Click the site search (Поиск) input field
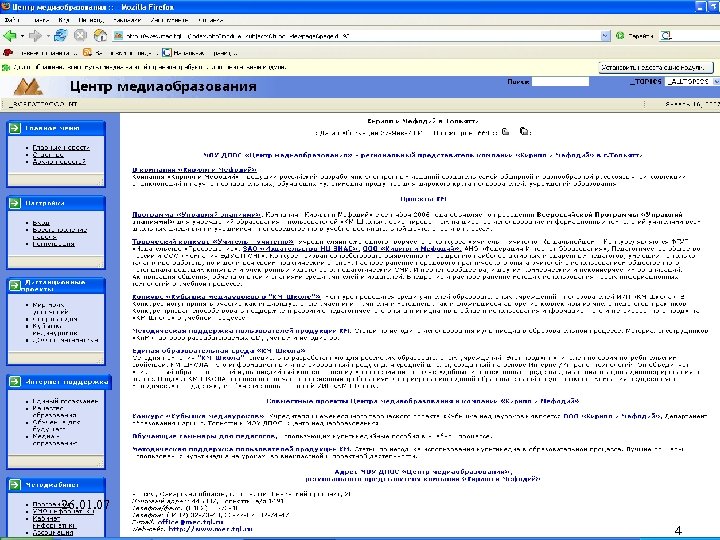The width and height of the screenshot is (720, 540). pyautogui.click(x=560, y=81)
